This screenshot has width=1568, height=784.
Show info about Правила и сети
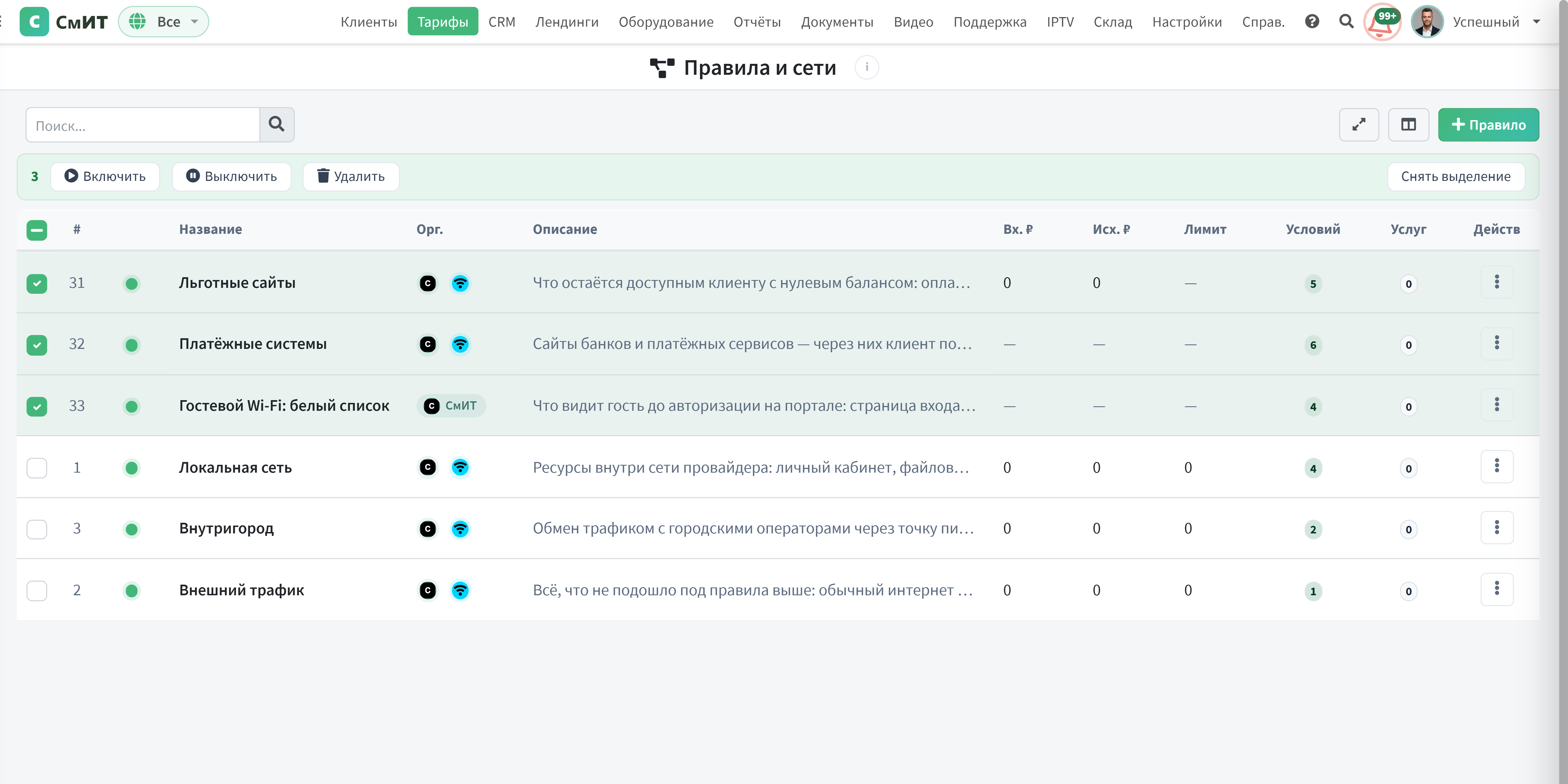point(867,67)
